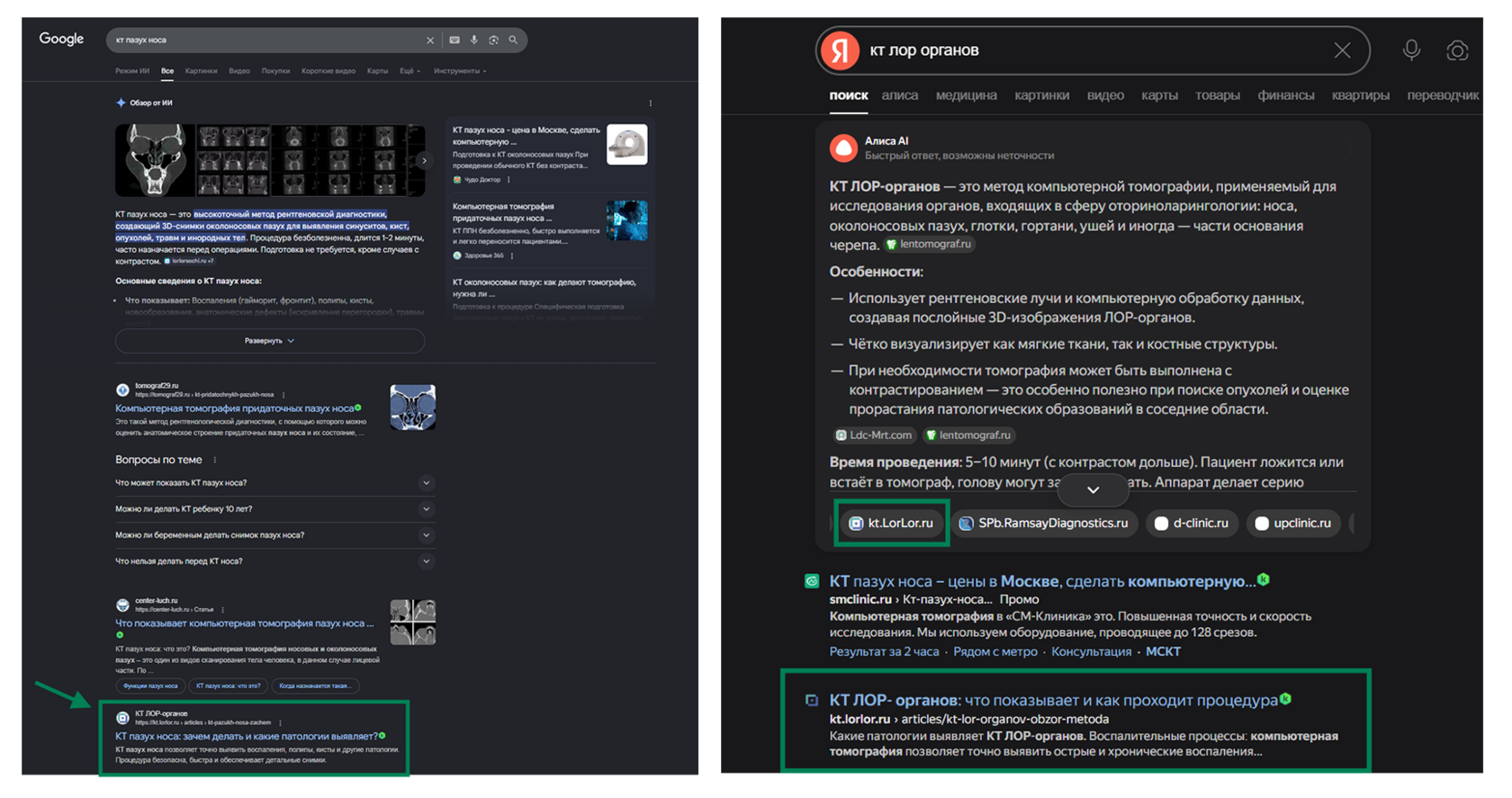The image size is (1512, 798).
Task: Switch to the Google 'Режим ИИ' tab
Action: (x=132, y=71)
